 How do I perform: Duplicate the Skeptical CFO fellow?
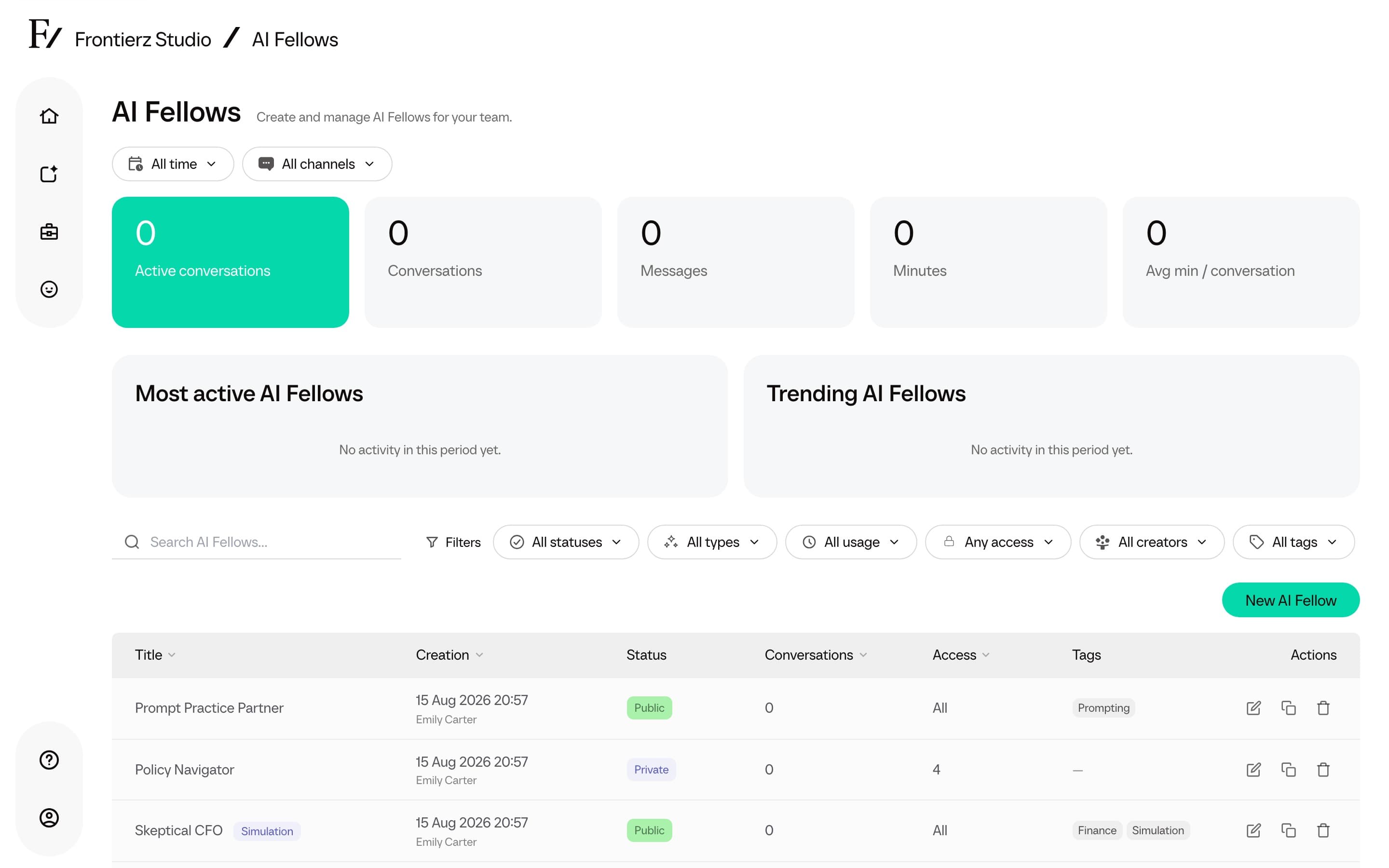pyautogui.click(x=1289, y=830)
